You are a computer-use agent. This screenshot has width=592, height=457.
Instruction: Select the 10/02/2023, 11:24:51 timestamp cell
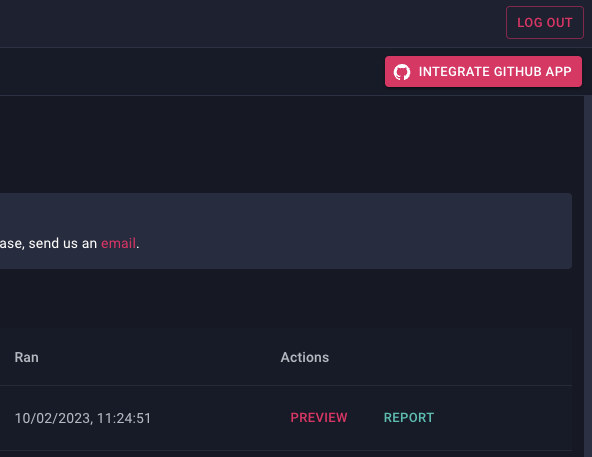[x=83, y=418]
